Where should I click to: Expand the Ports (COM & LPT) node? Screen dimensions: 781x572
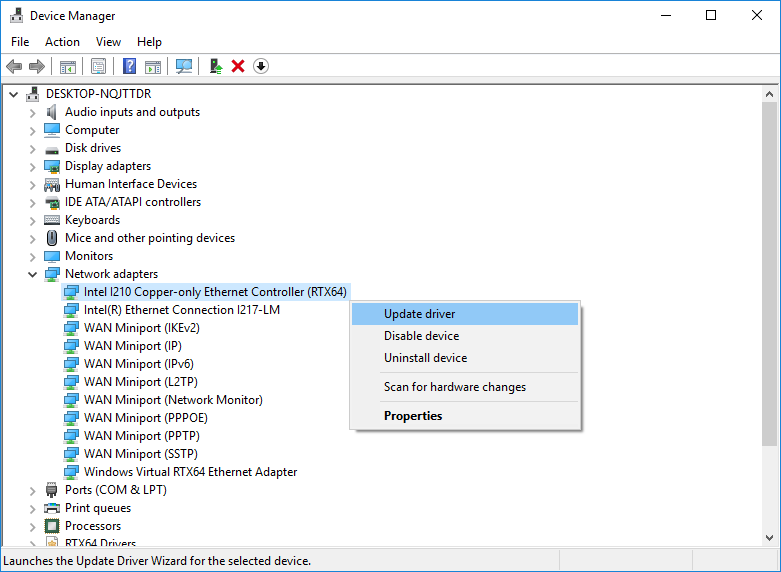pyautogui.click(x=33, y=490)
